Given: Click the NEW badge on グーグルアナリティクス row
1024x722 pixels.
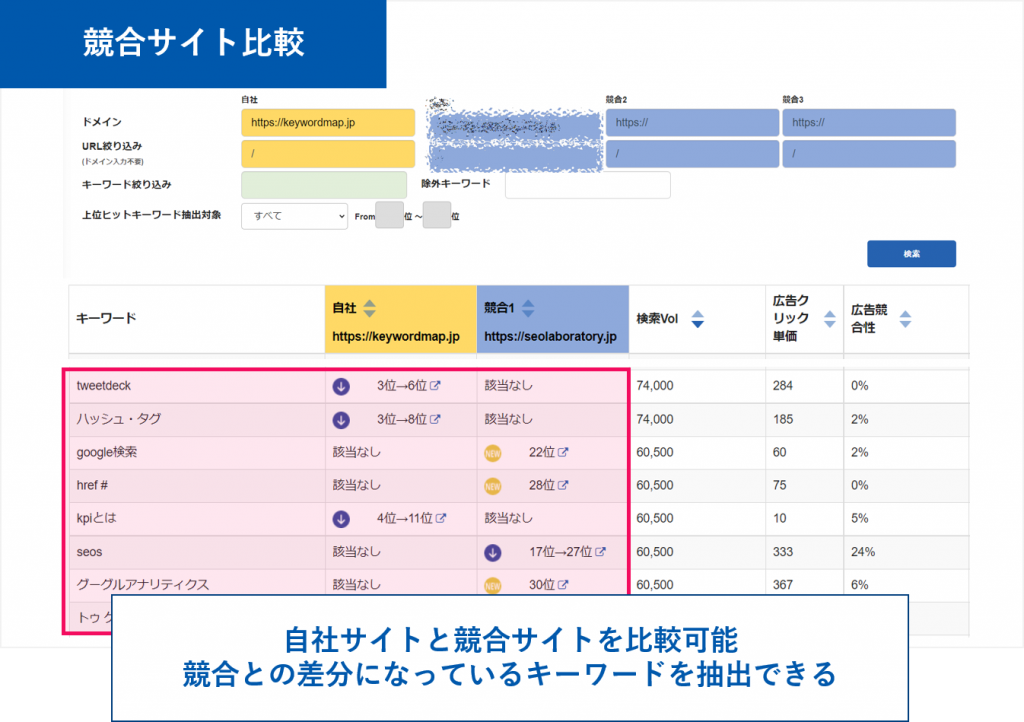Looking at the screenshot, I should coord(493,584).
